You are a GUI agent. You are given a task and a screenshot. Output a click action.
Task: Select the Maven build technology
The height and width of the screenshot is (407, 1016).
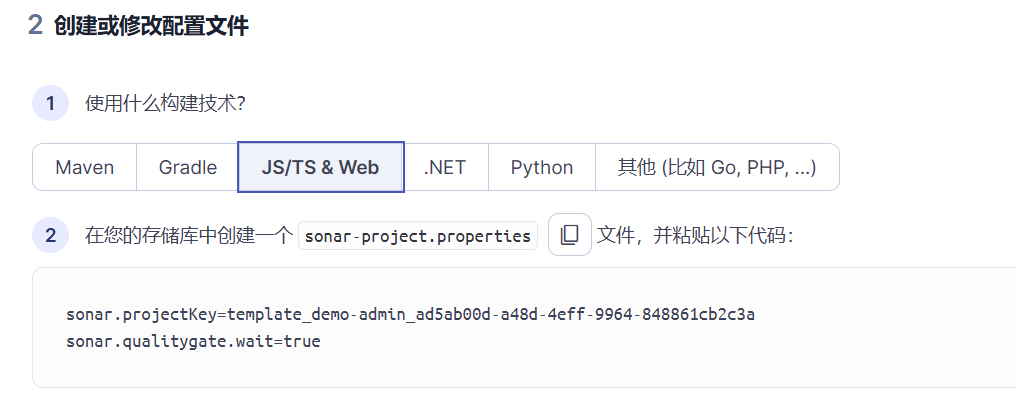(x=84, y=167)
